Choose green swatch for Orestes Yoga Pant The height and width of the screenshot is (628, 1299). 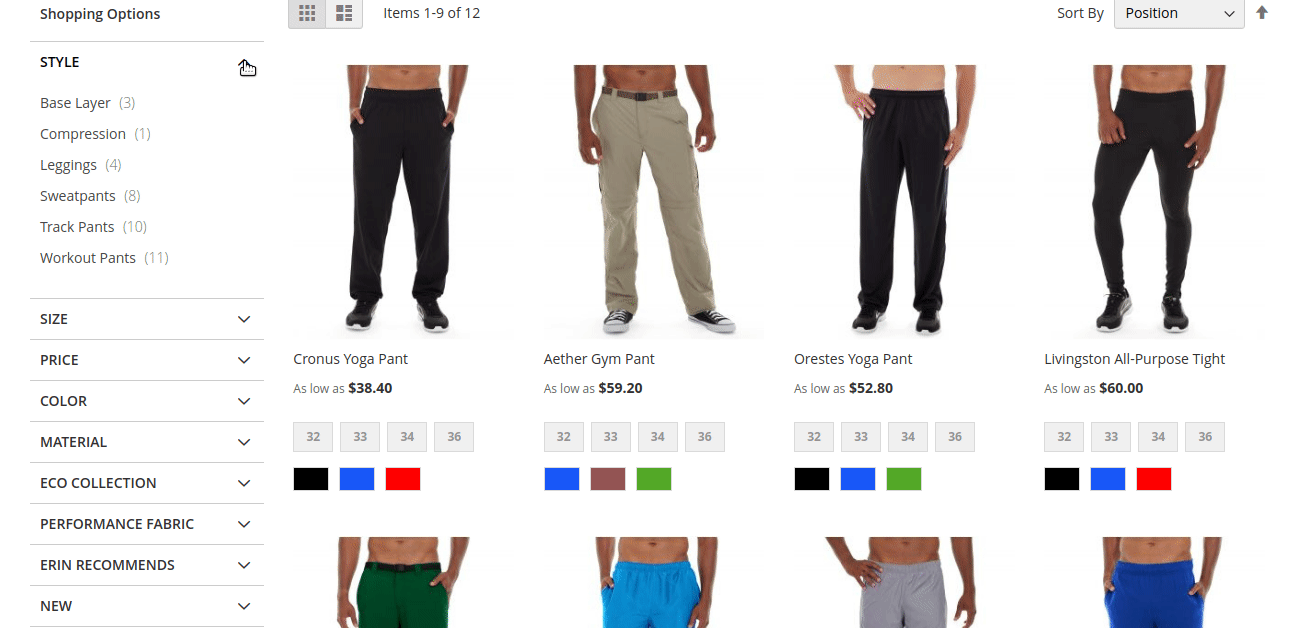[x=904, y=479]
